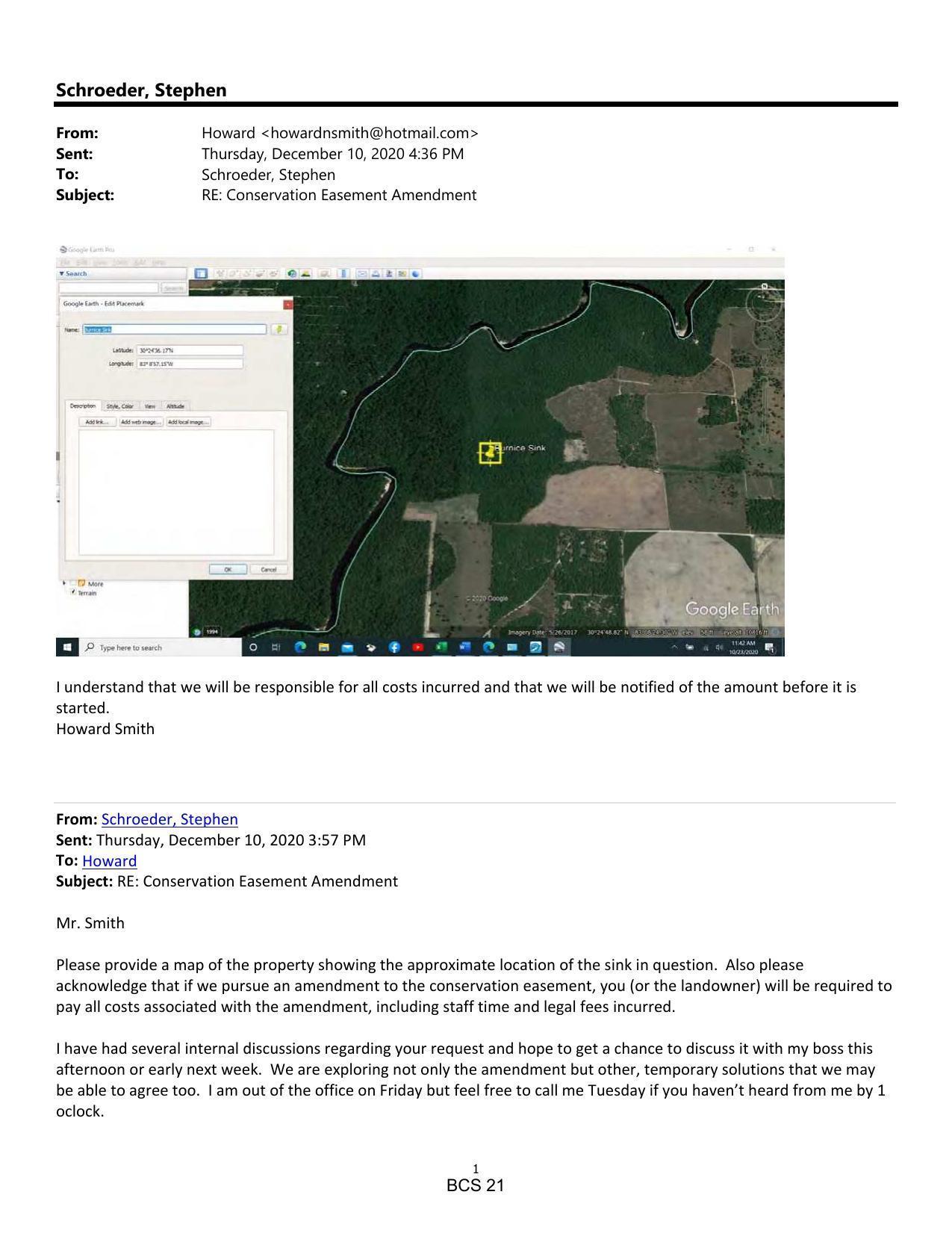Click the taskbar clock showing 11:42 AM
The image size is (952, 1233).
tap(743, 647)
